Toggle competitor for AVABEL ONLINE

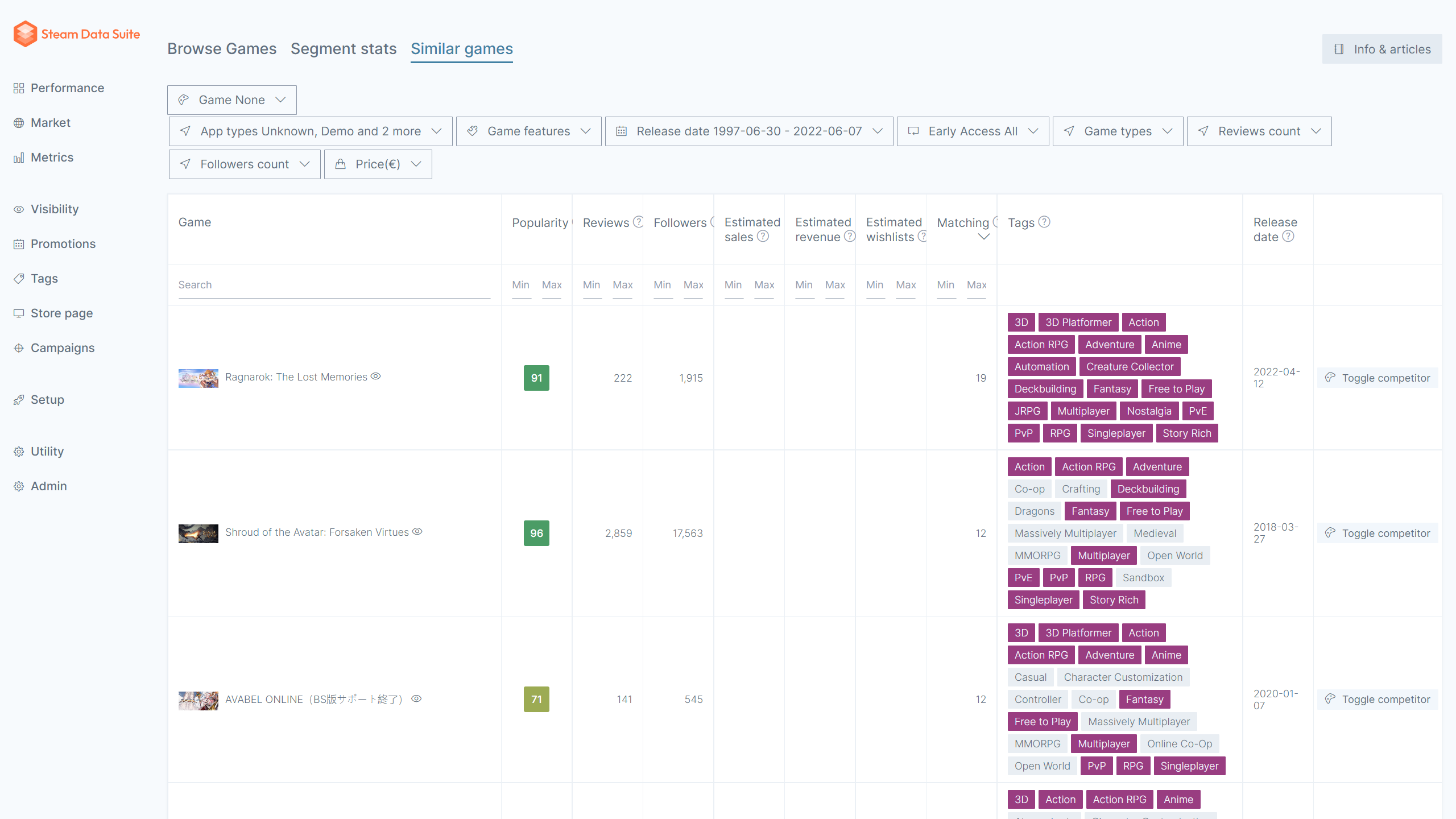(x=1378, y=700)
